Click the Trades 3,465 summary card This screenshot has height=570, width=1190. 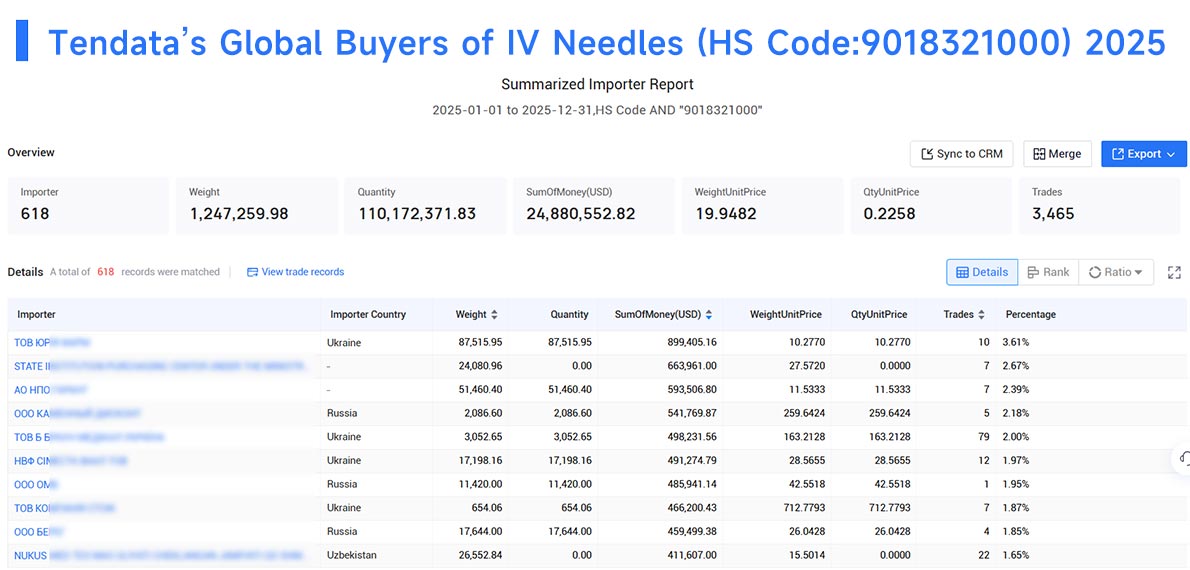1099,206
